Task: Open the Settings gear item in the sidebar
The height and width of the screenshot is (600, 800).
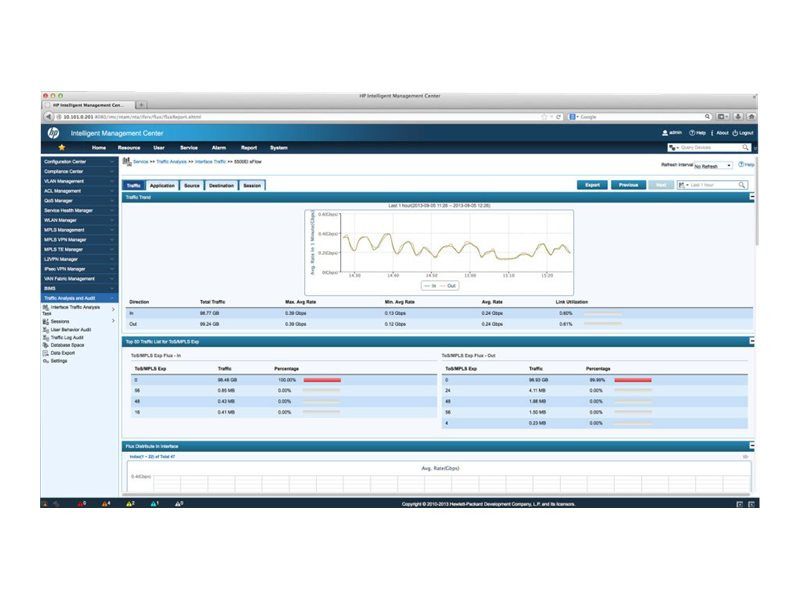Action: (x=55, y=361)
